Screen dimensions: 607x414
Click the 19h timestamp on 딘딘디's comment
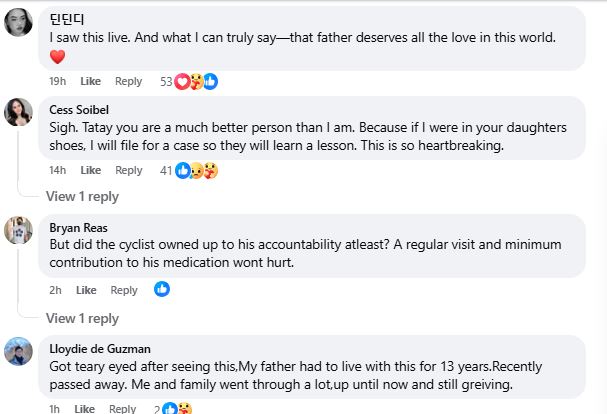pos(57,81)
